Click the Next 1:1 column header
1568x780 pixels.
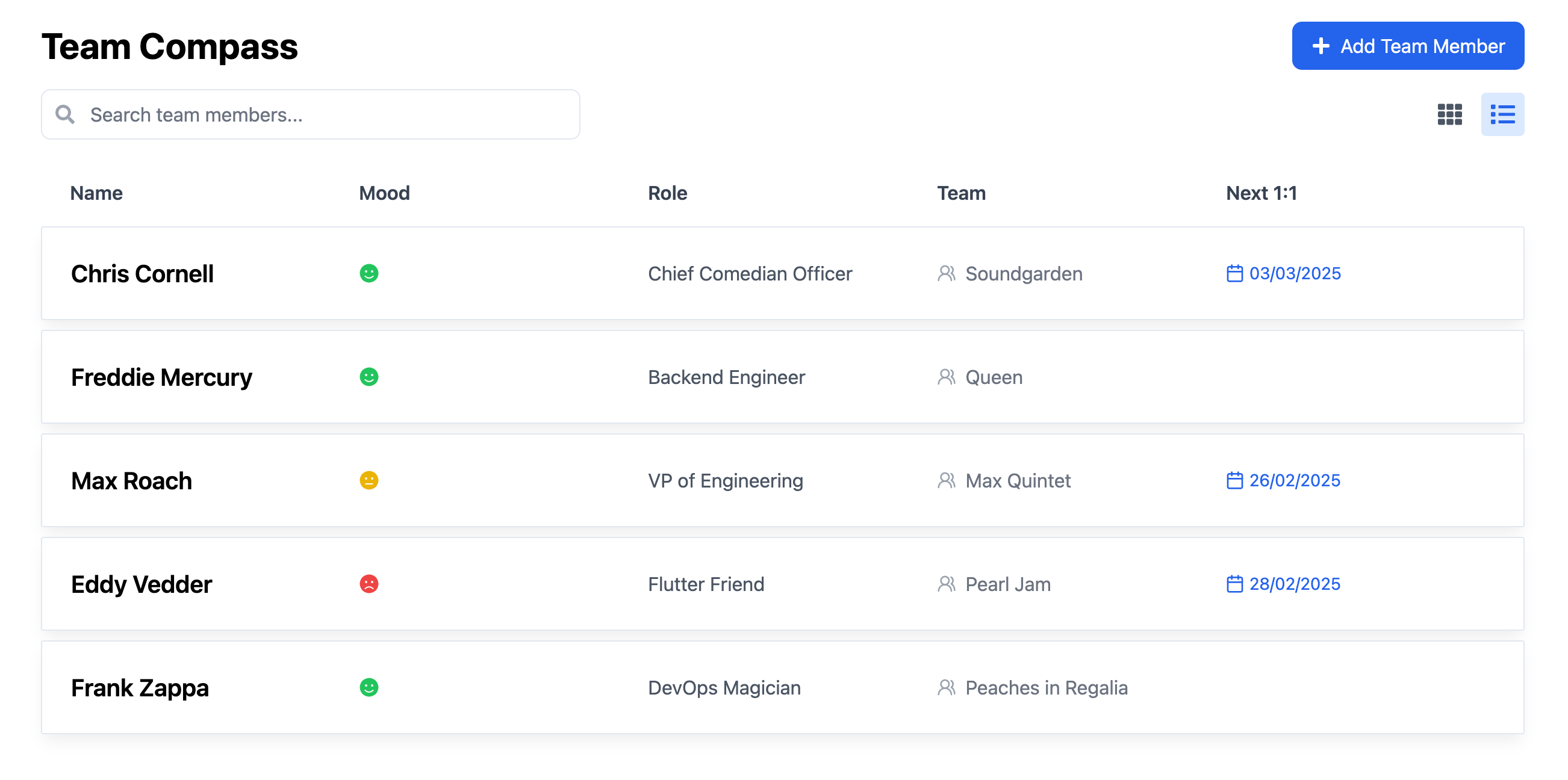(x=1262, y=193)
